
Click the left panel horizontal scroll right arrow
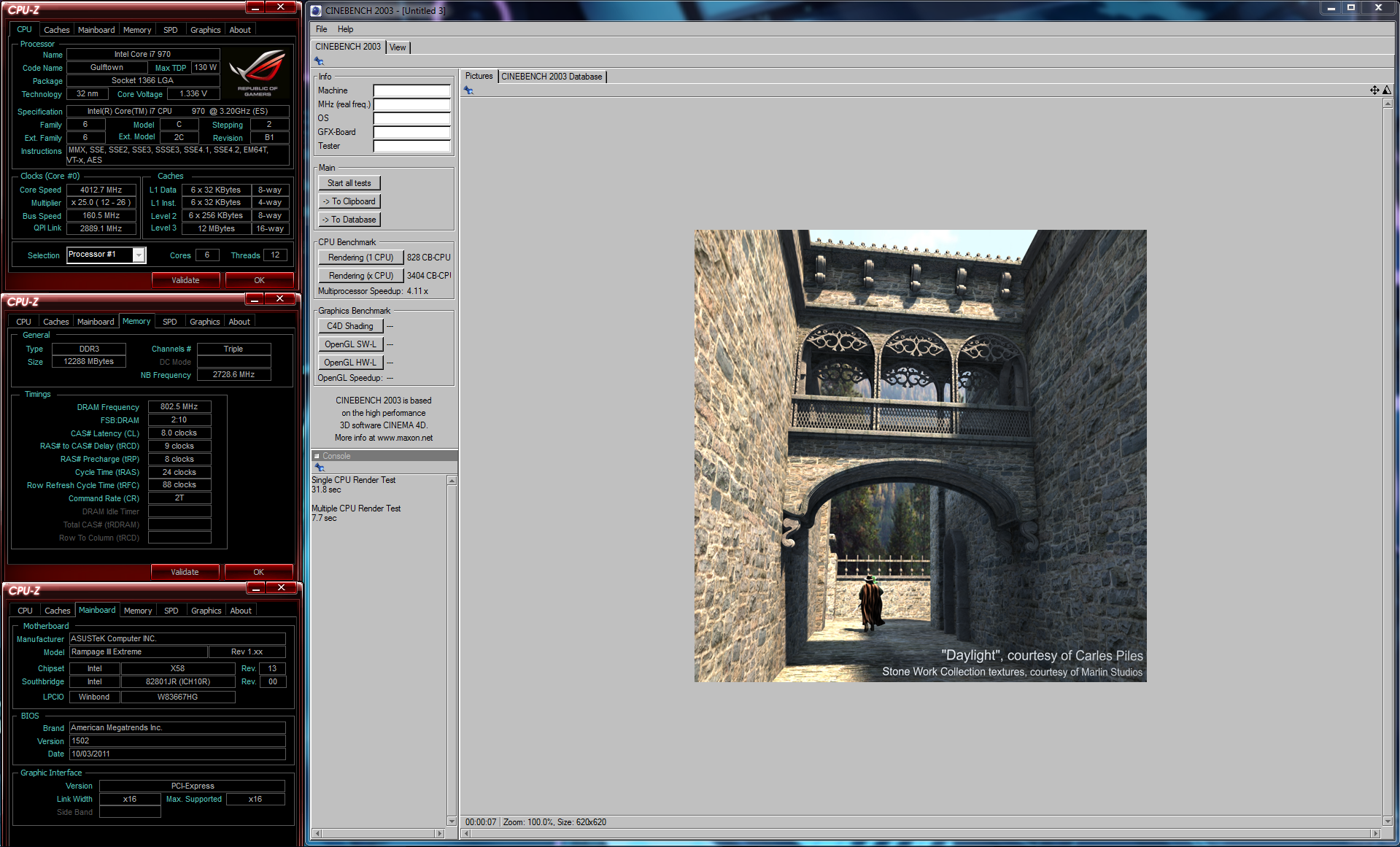[x=439, y=833]
